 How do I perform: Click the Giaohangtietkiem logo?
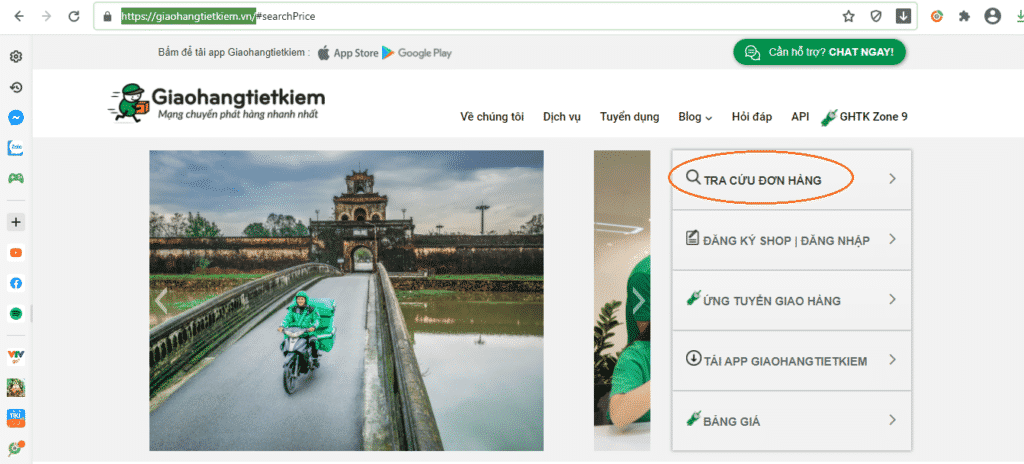(216, 103)
